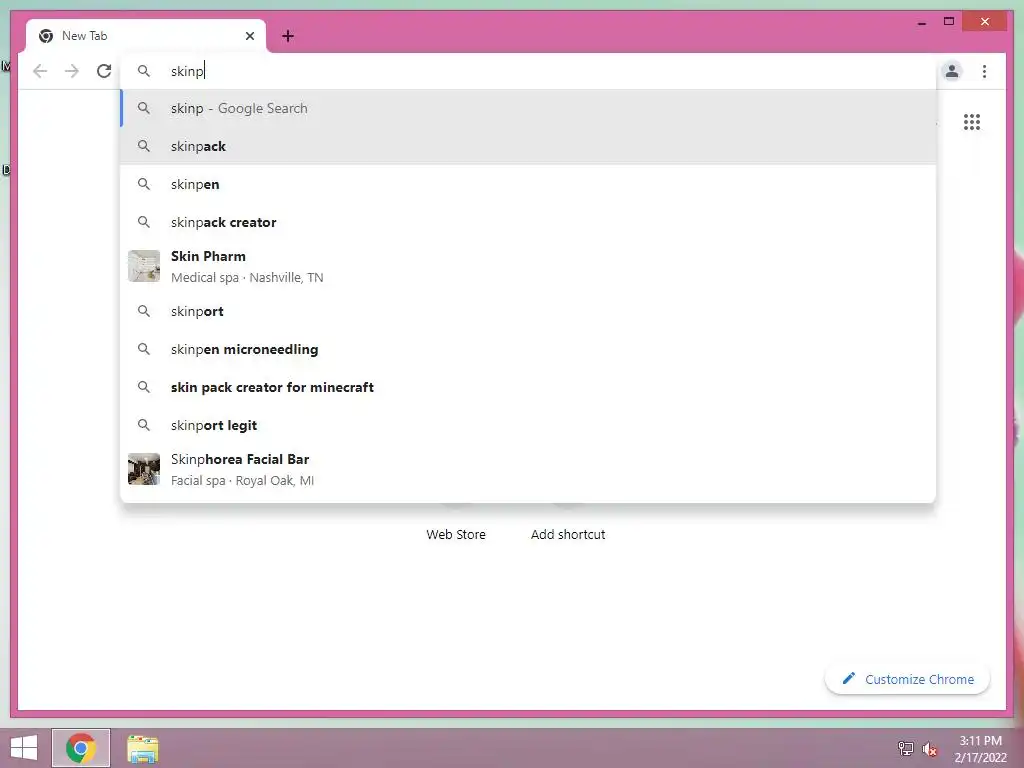The width and height of the screenshot is (1024, 768).
Task: Click the browser back arrow
Action: (40, 71)
